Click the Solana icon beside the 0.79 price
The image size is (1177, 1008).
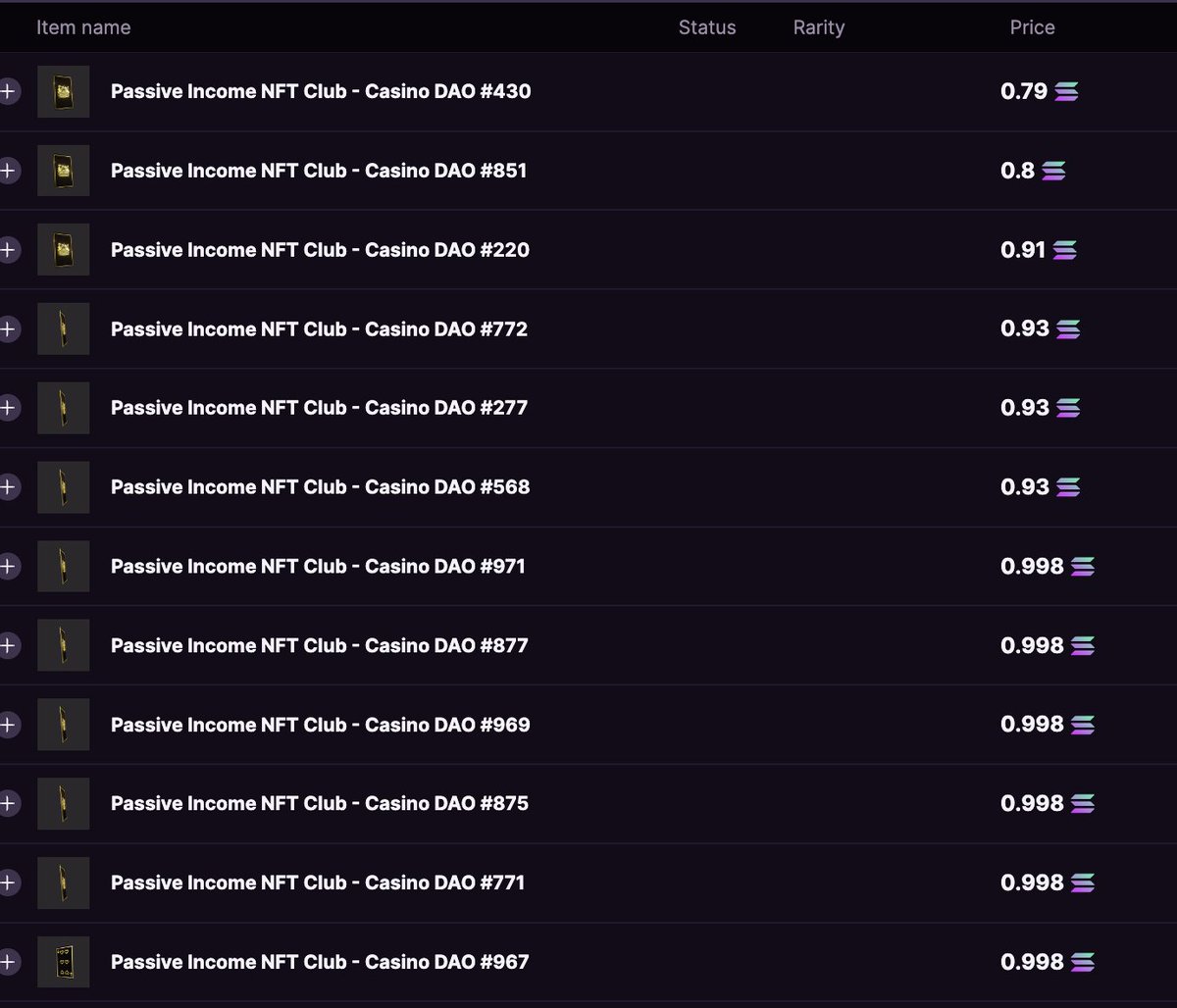1066,92
